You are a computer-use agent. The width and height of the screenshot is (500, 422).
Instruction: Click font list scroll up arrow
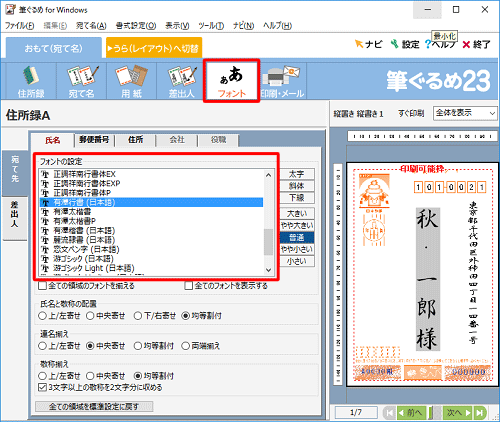(x=268, y=175)
